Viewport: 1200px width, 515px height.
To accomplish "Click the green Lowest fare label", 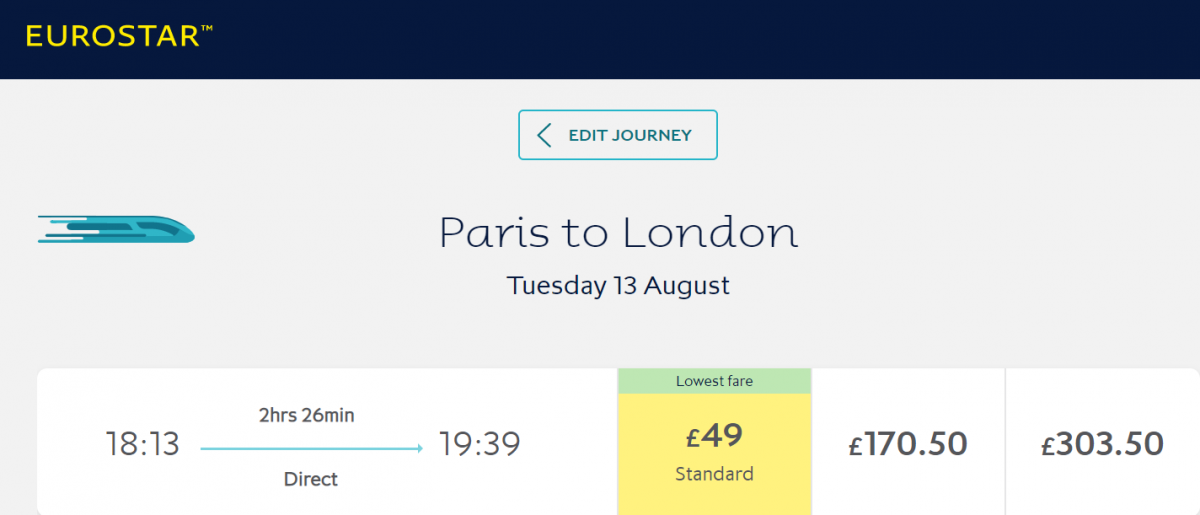I will pyautogui.click(x=714, y=381).
